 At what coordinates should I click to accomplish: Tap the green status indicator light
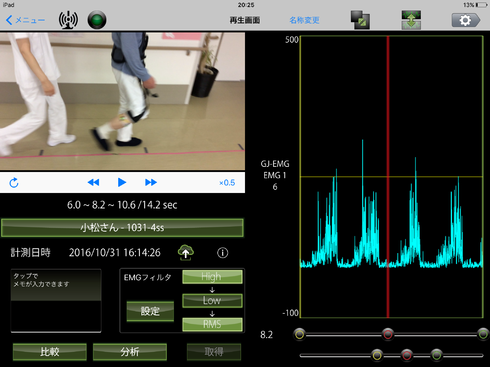pos(97,20)
